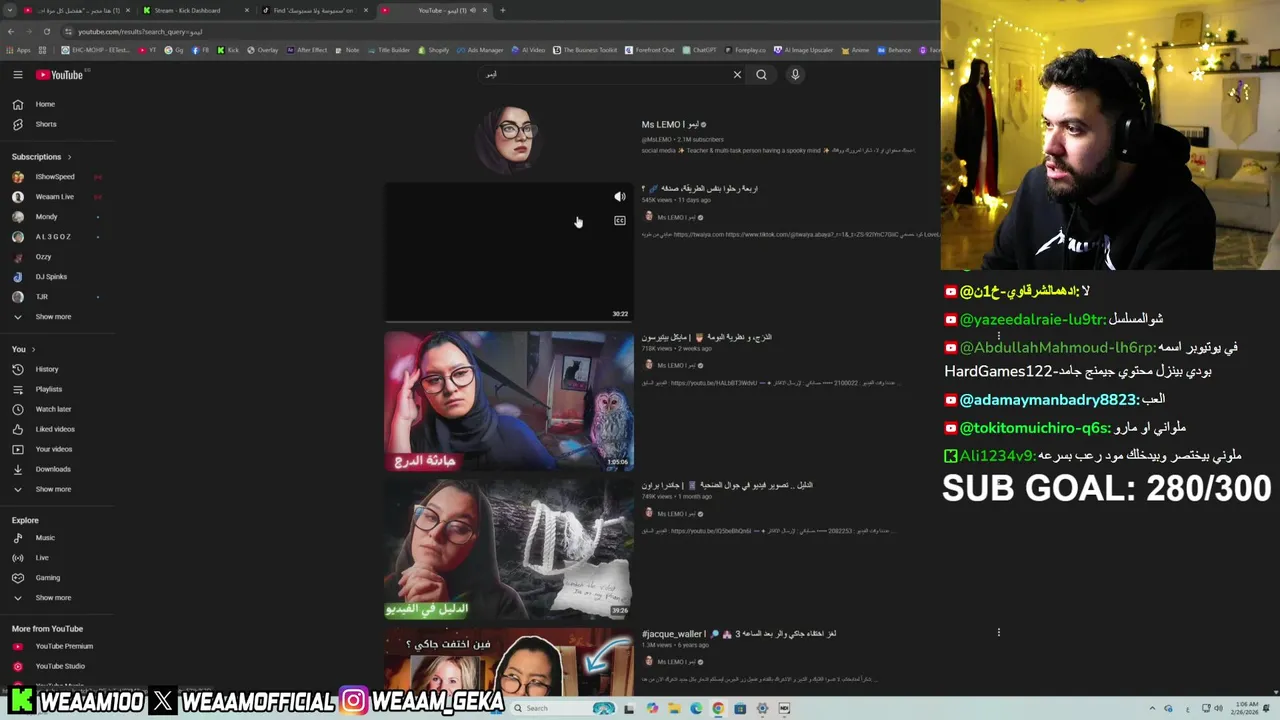This screenshot has width=1280, height=720.
Task: Open Chrome from the Windows taskbar
Action: pyautogui.click(x=718, y=709)
